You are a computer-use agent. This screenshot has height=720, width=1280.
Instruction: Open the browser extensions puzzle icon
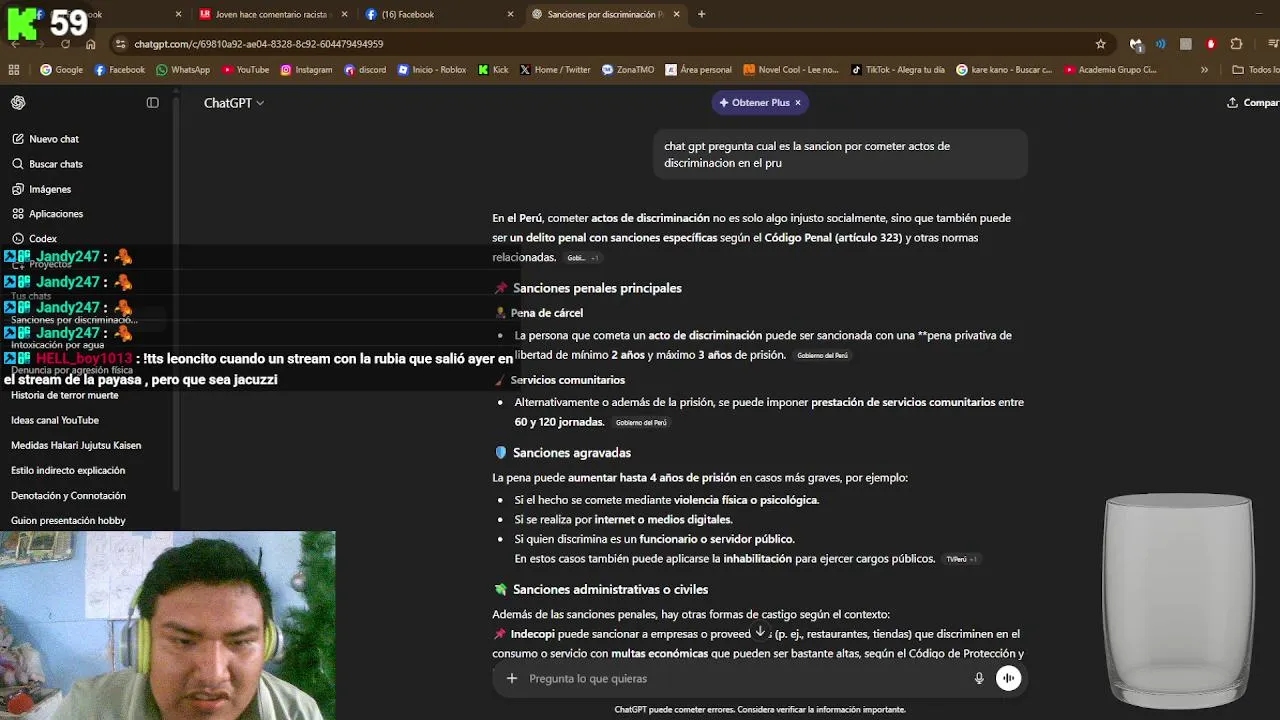(1236, 44)
